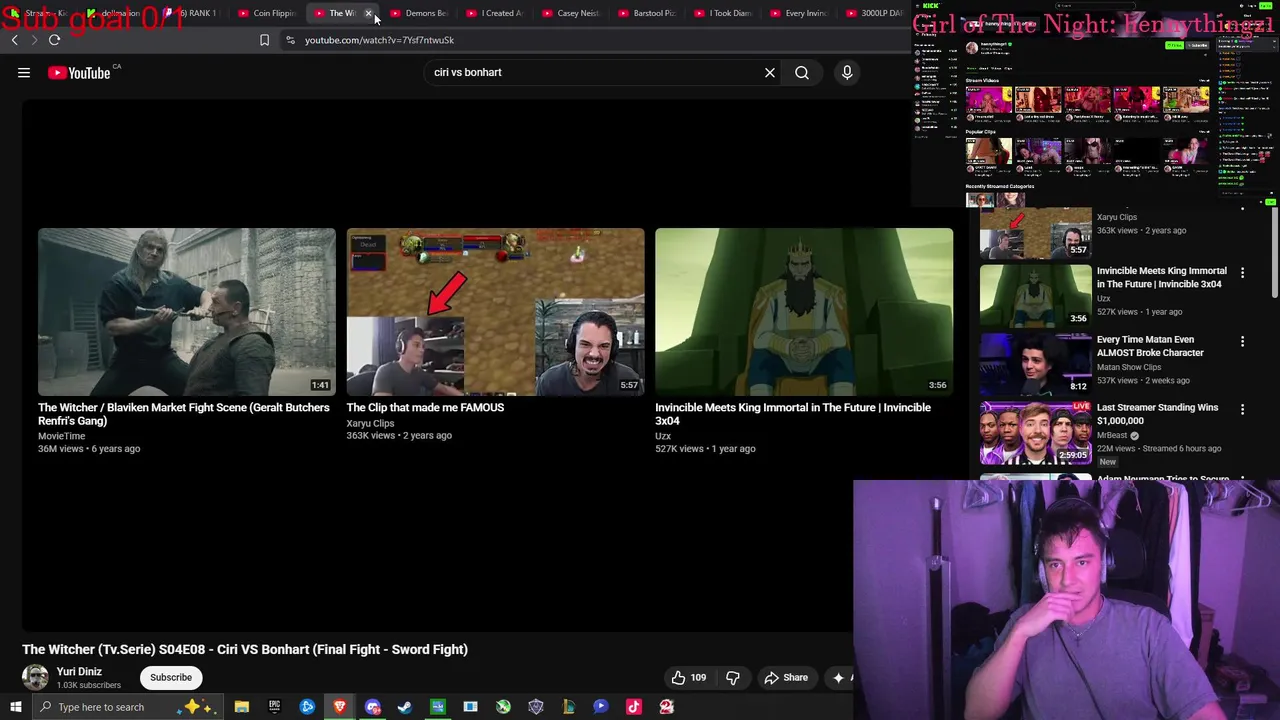Play The Witcher Blaviken fight thumbnail
Image resolution: width=1280 pixels, height=720 pixels.
click(x=187, y=312)
